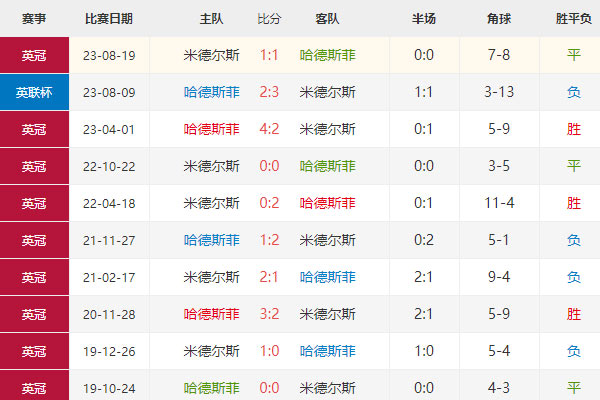Click half-time score 1:0 on 19-12-26

point(424,351)
